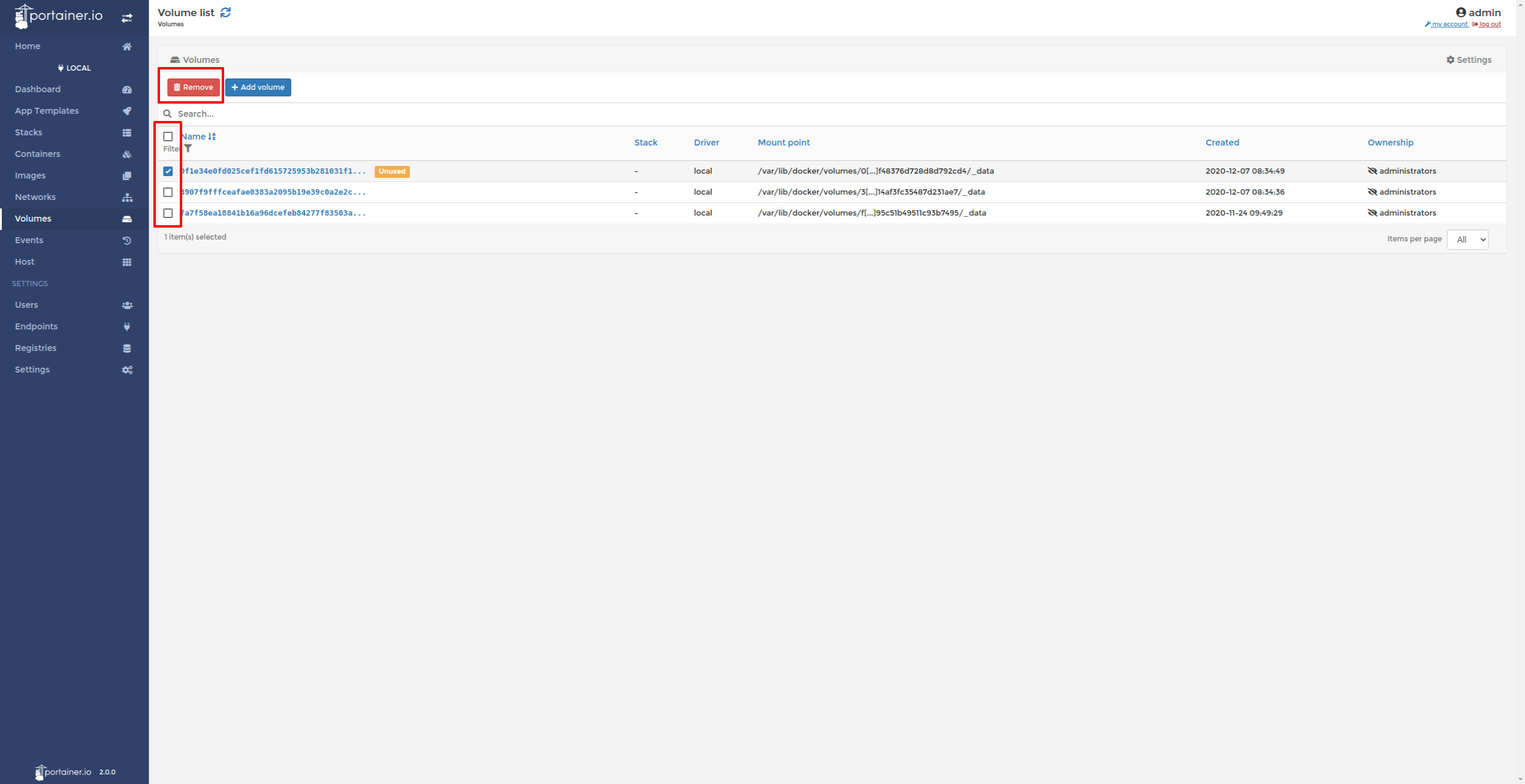1525x784 pixels.
Task: Open the Items per page dropdown
Action: (1467, 239)
